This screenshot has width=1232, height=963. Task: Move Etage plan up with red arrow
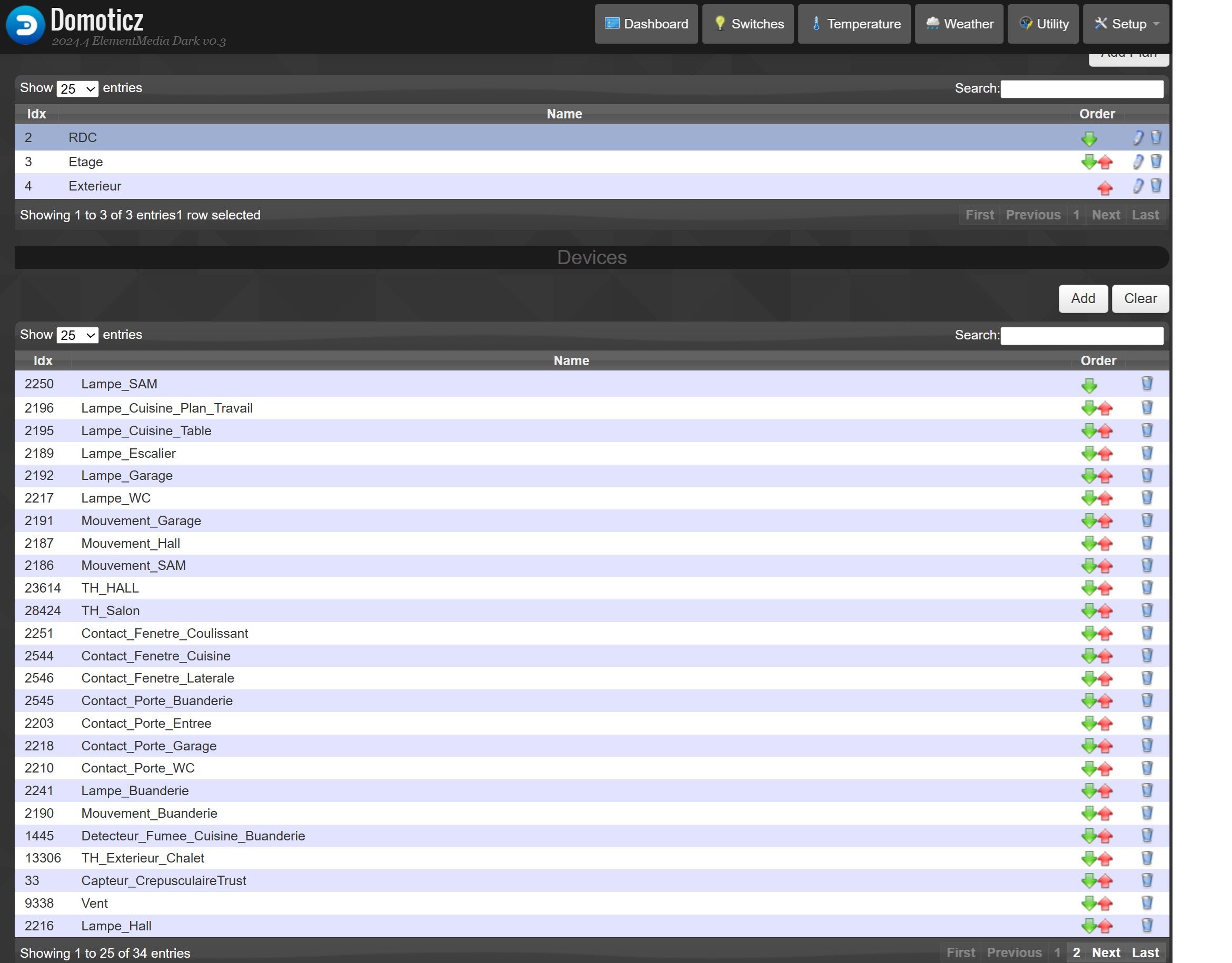coord(1105,163)
